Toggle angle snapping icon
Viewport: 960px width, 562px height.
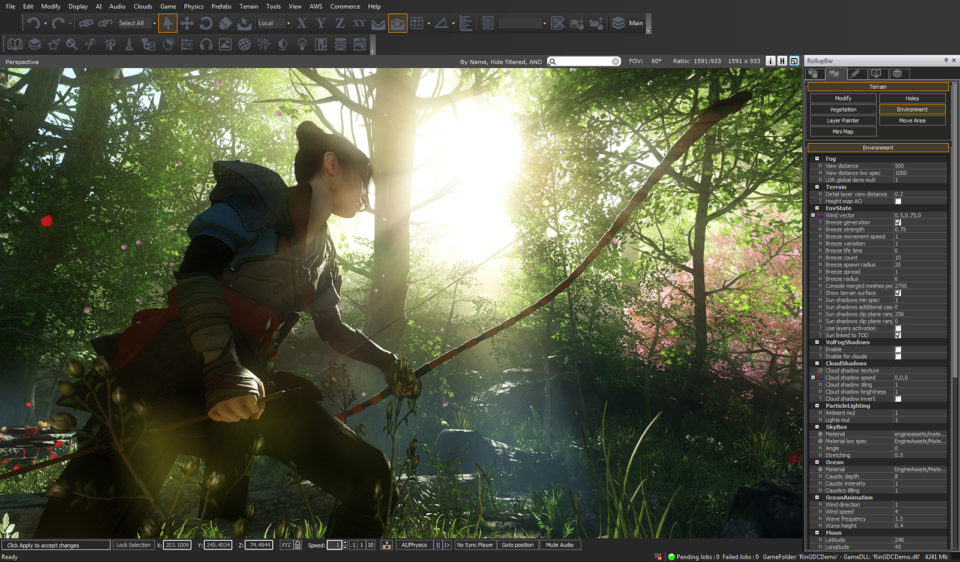click(x=441, y=23)
